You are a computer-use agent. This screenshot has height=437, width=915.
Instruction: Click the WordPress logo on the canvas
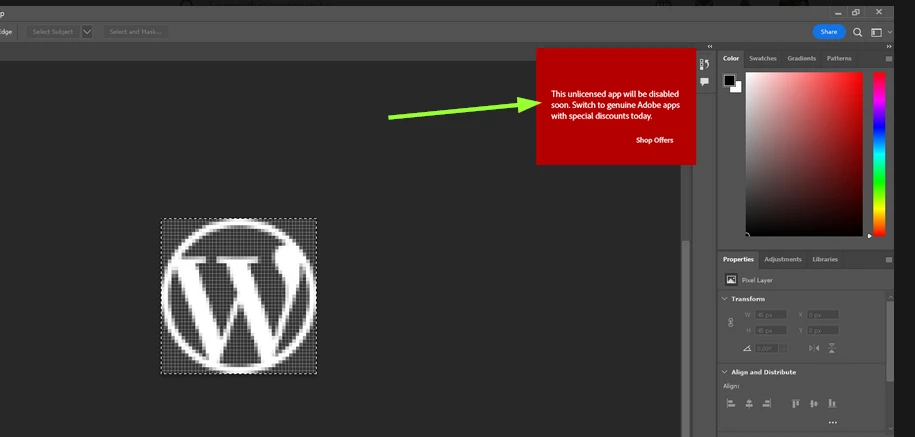(239, 296)
